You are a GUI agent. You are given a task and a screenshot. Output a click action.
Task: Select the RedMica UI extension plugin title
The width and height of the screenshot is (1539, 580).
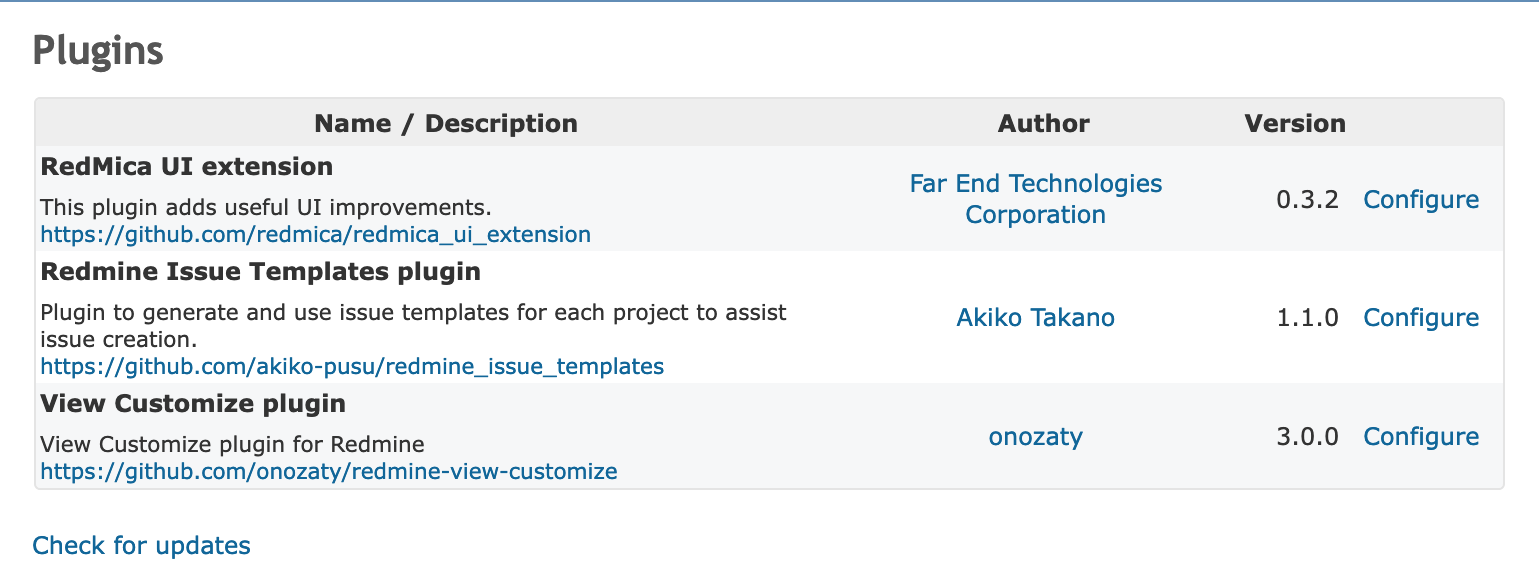187,166
